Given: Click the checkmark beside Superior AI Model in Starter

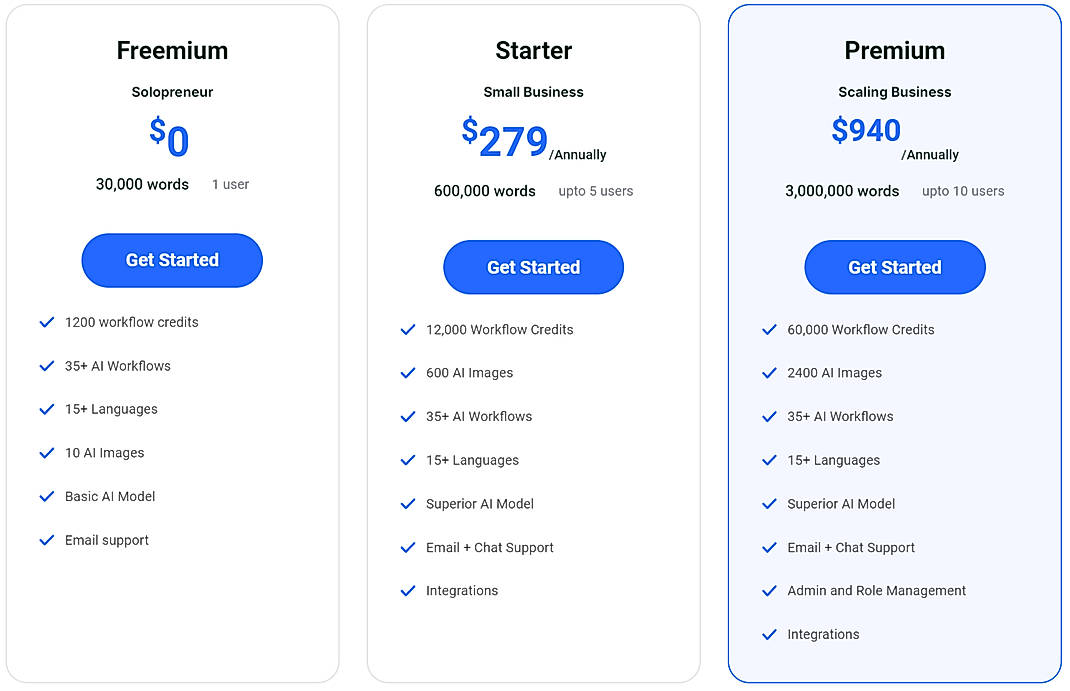Looking at the screenshot, I should [408, 504].
